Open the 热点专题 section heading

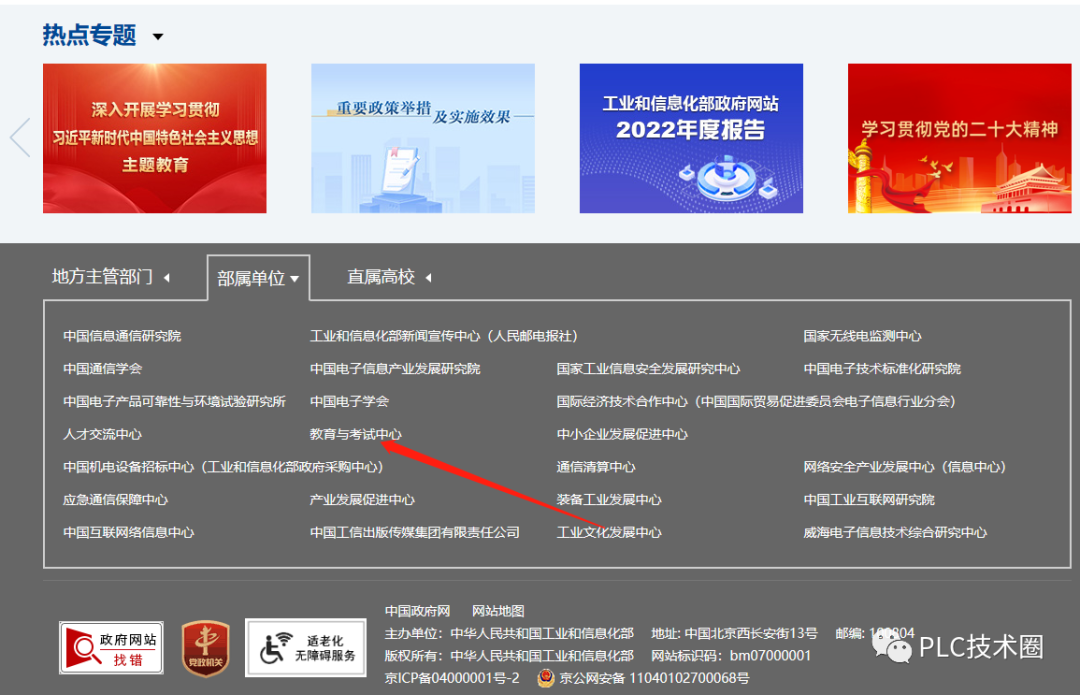(90, 34)
